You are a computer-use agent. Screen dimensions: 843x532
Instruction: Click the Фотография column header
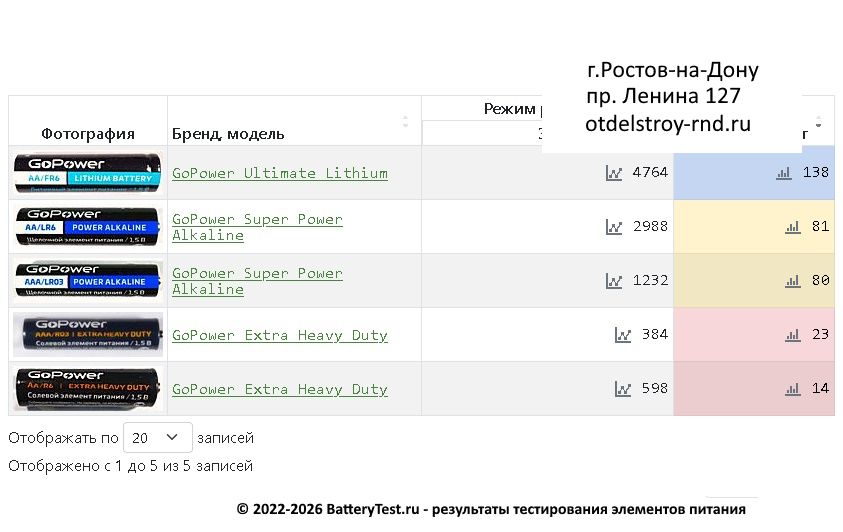coord(88,133)
